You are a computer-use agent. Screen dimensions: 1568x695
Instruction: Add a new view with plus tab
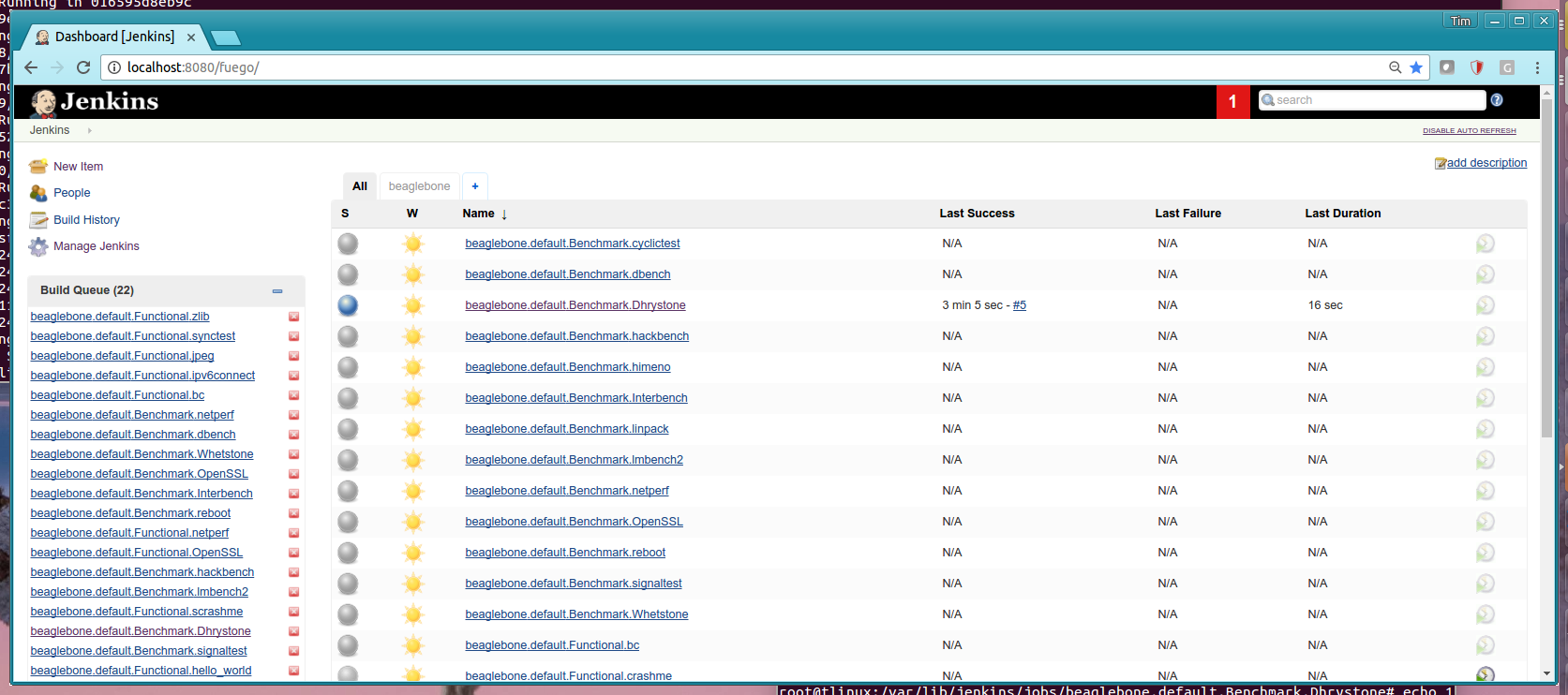point(475,186)
